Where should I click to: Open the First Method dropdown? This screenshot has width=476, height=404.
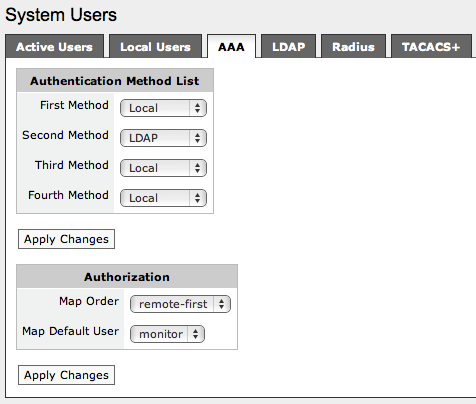(163, 108)
